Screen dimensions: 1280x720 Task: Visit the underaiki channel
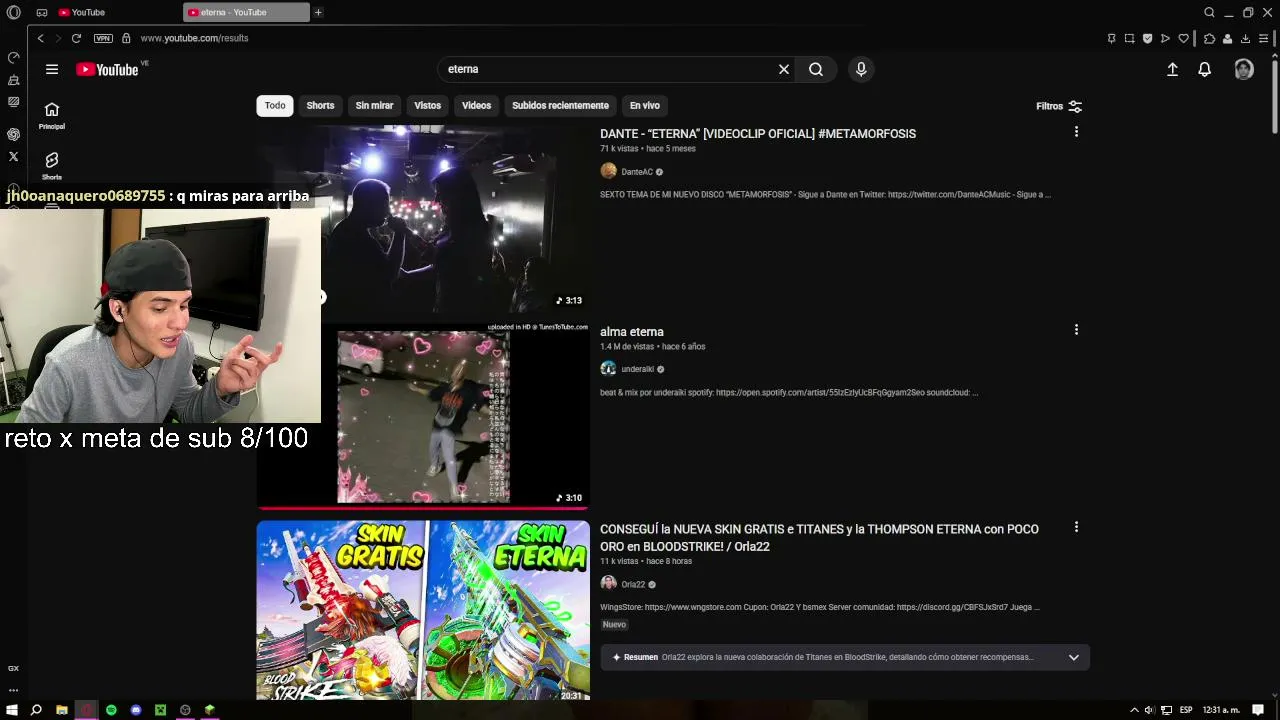pyautogui.click(x=638, y=369)
